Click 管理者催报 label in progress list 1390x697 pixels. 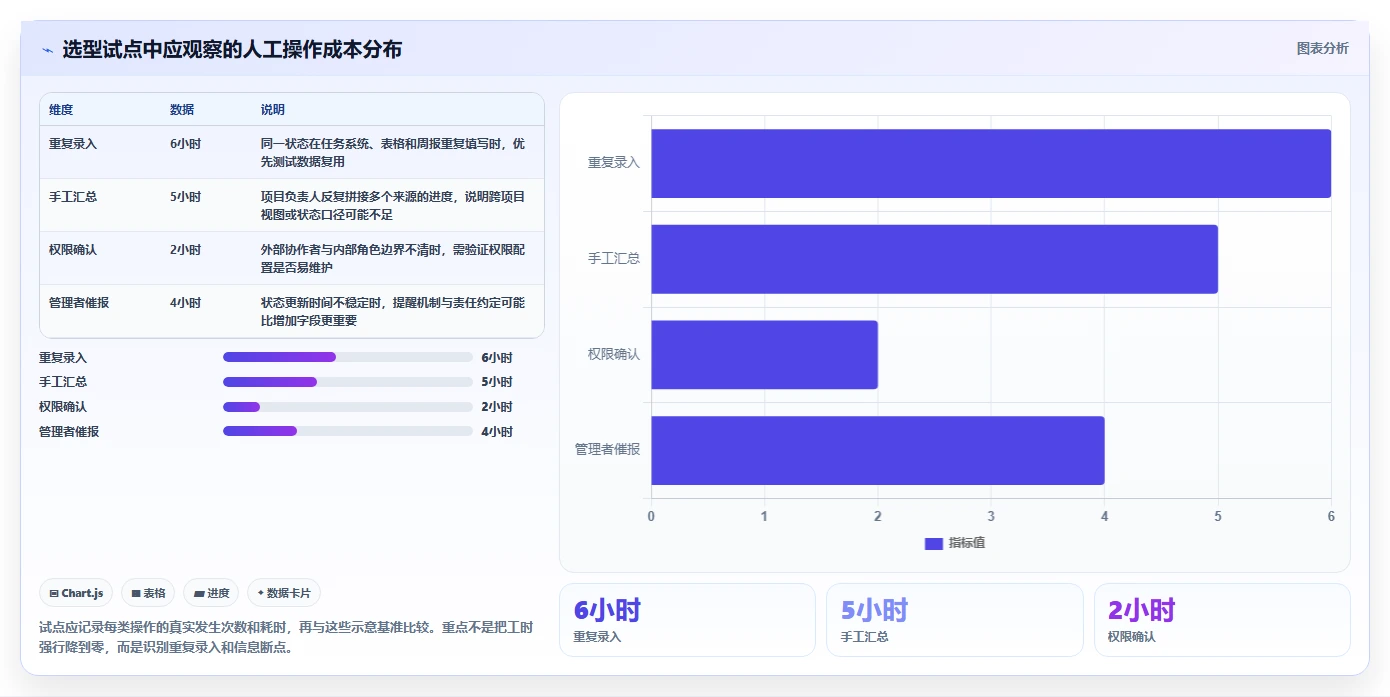click(69, 432)
